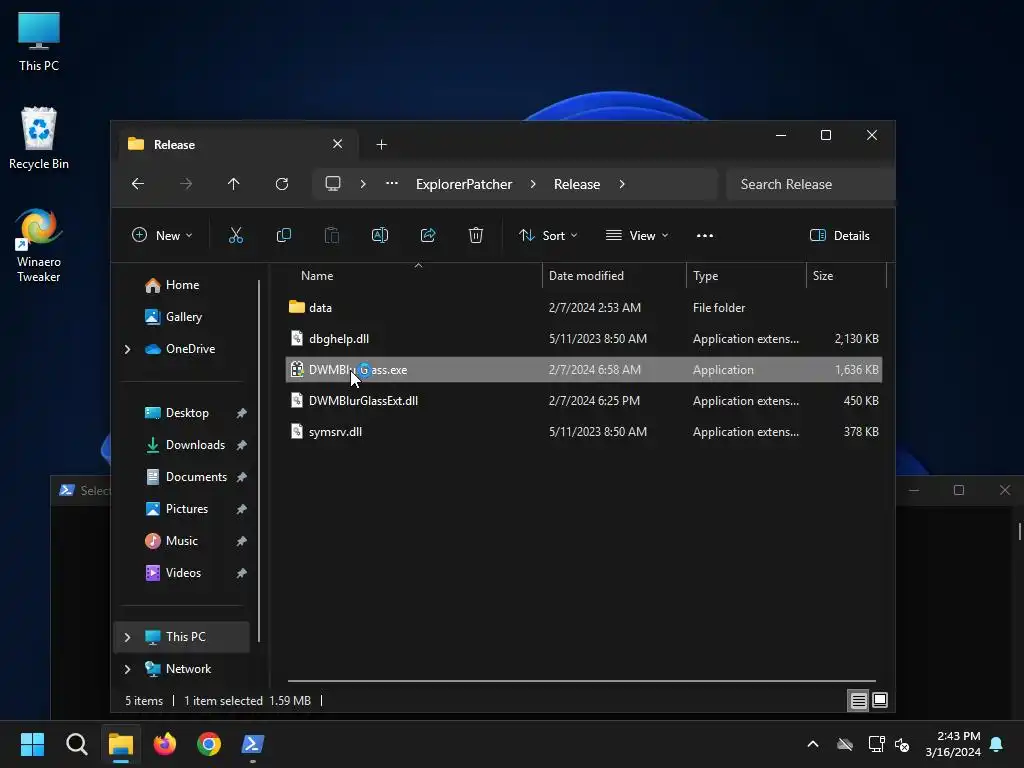The height and width of the screenshot is (768, 1024).
Task: Click the horizontal scrollbar of file list
Action: [581, 680]
